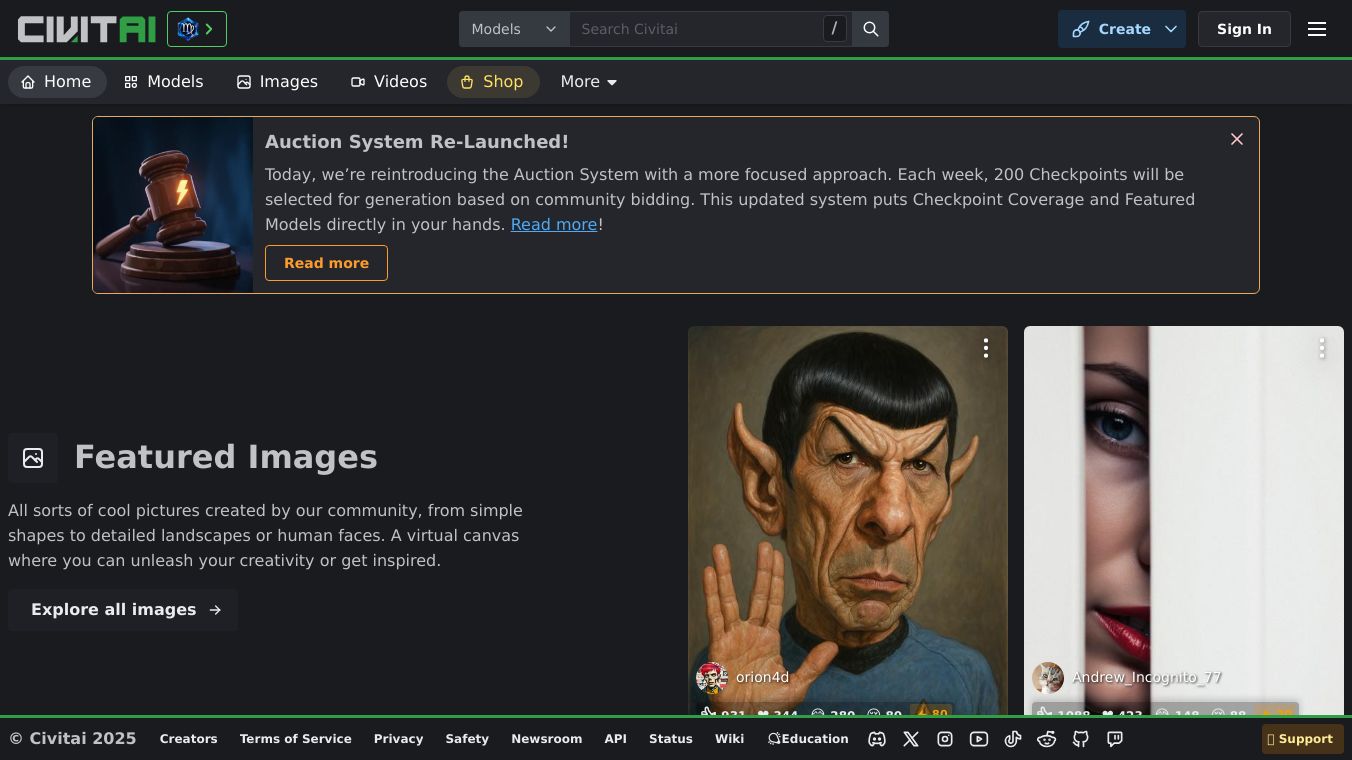The width and height of the screenshot is (1352, 760).
Task: Open the Reddit community icon
Action: [1047, 739]
